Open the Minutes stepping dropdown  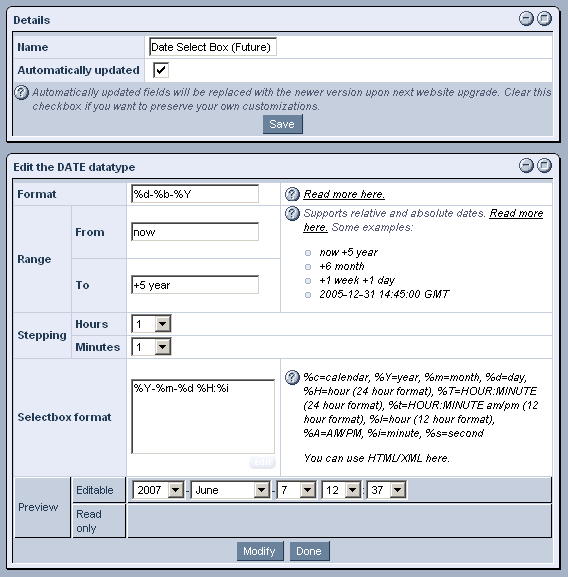pyautogui.click(x=151, y=347)
